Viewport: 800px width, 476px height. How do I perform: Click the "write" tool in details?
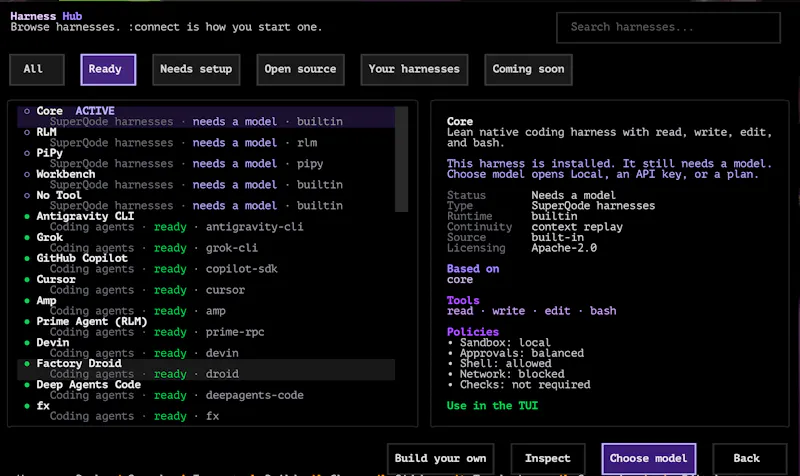(508, 311)
